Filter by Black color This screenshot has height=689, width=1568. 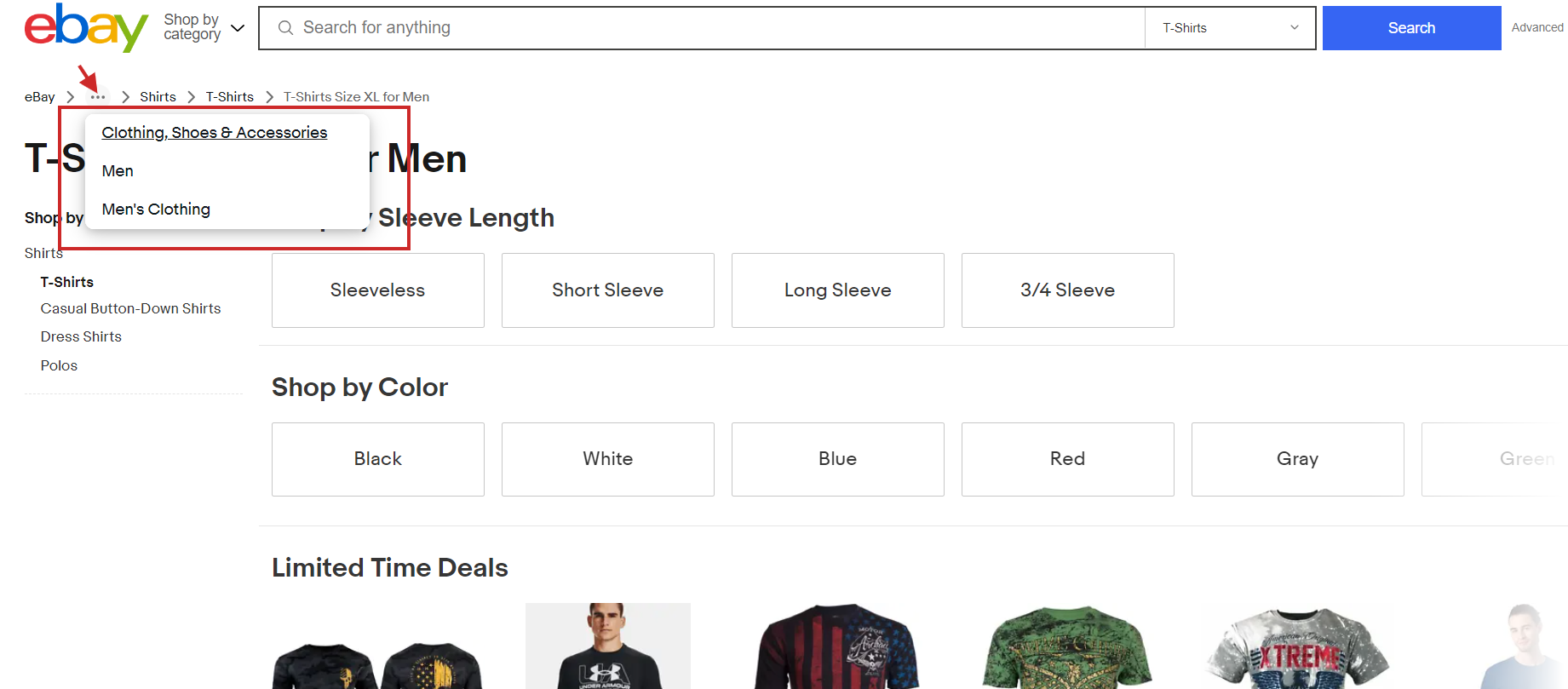point(377,459)
